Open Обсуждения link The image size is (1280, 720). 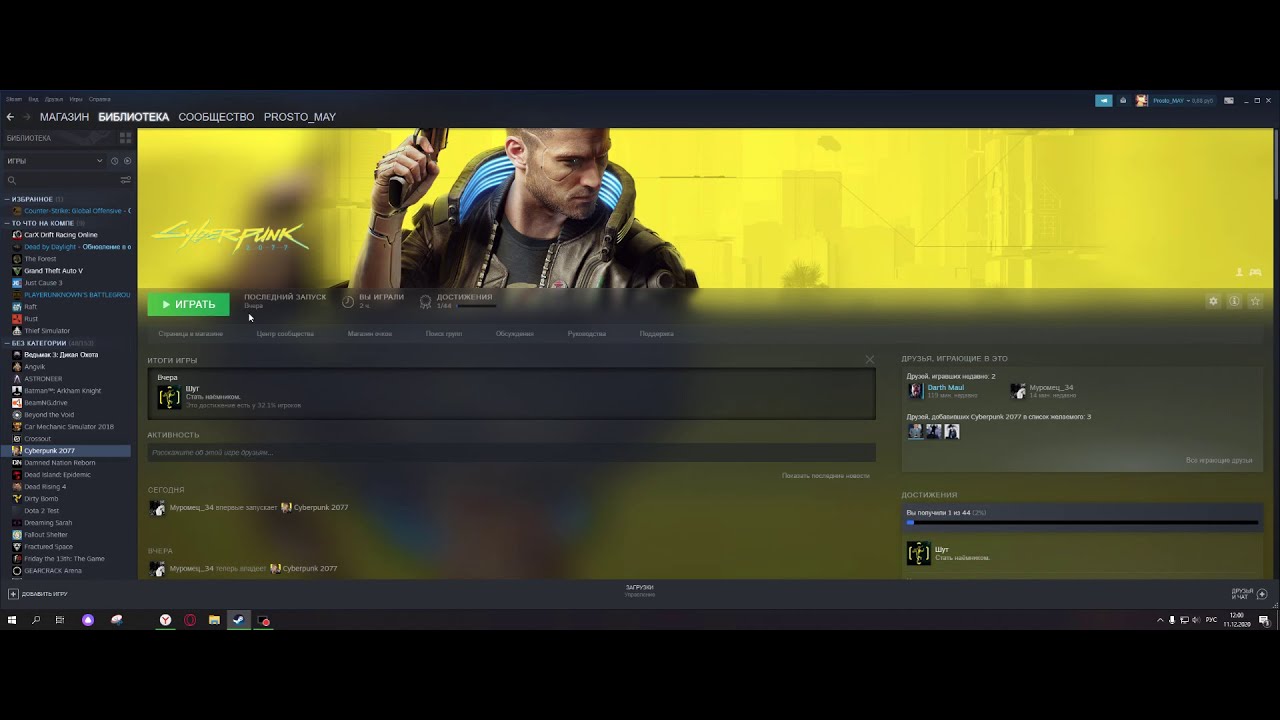click(x=514, y=334)
